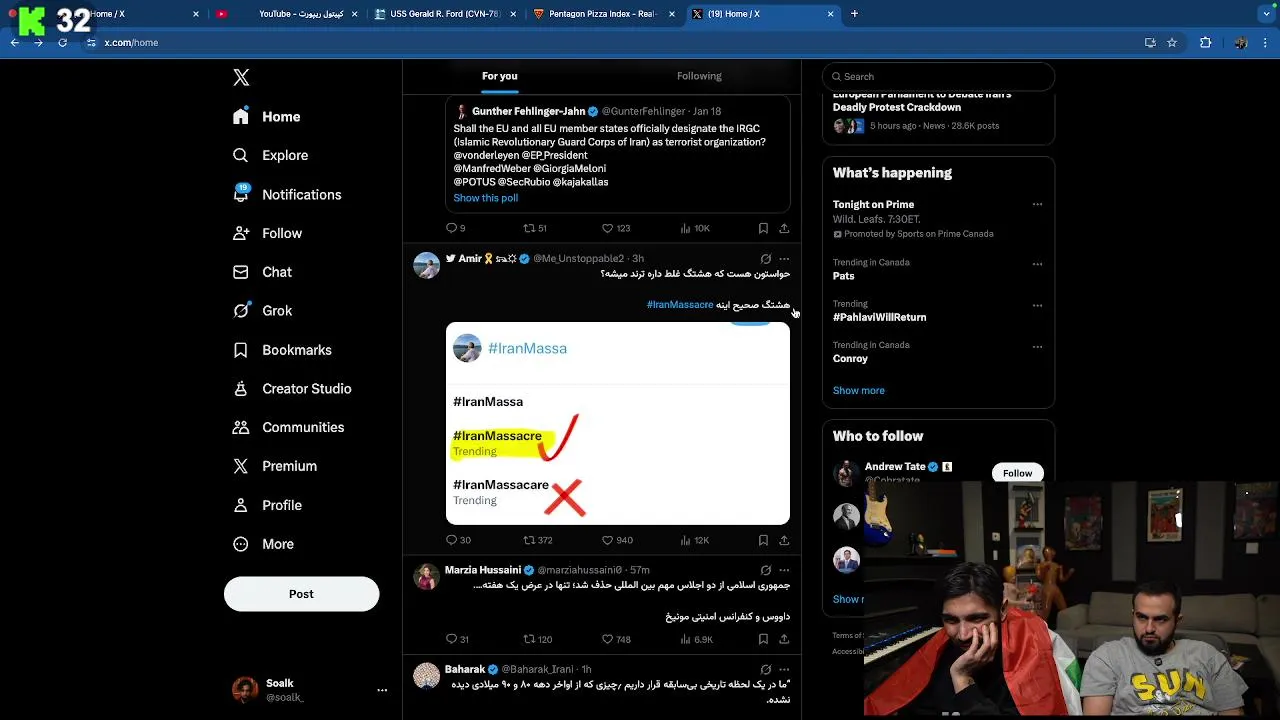Open Amir's profile avatar
The image size is (1280, 720).
[x=427, y=265]
